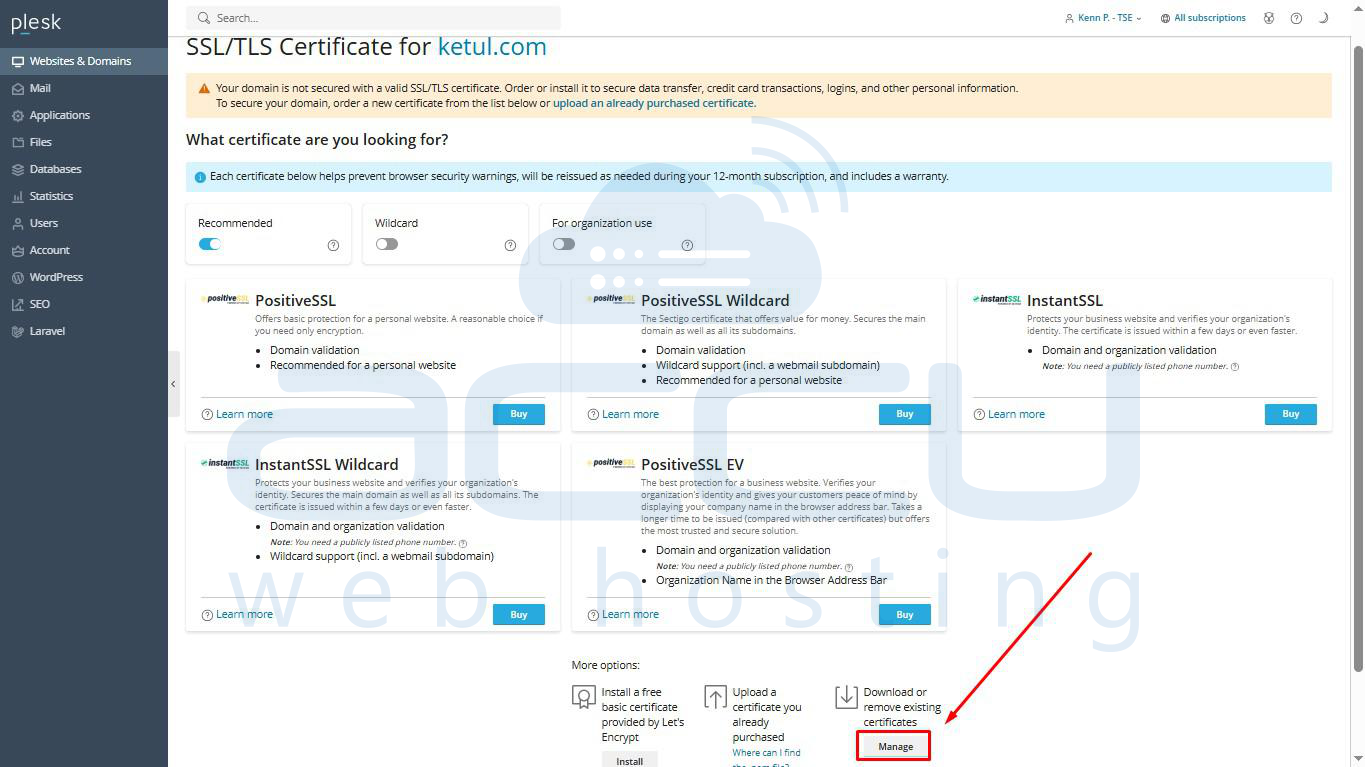Buy the InstantSSL Wildcard certificate

[x=519, y=614]
